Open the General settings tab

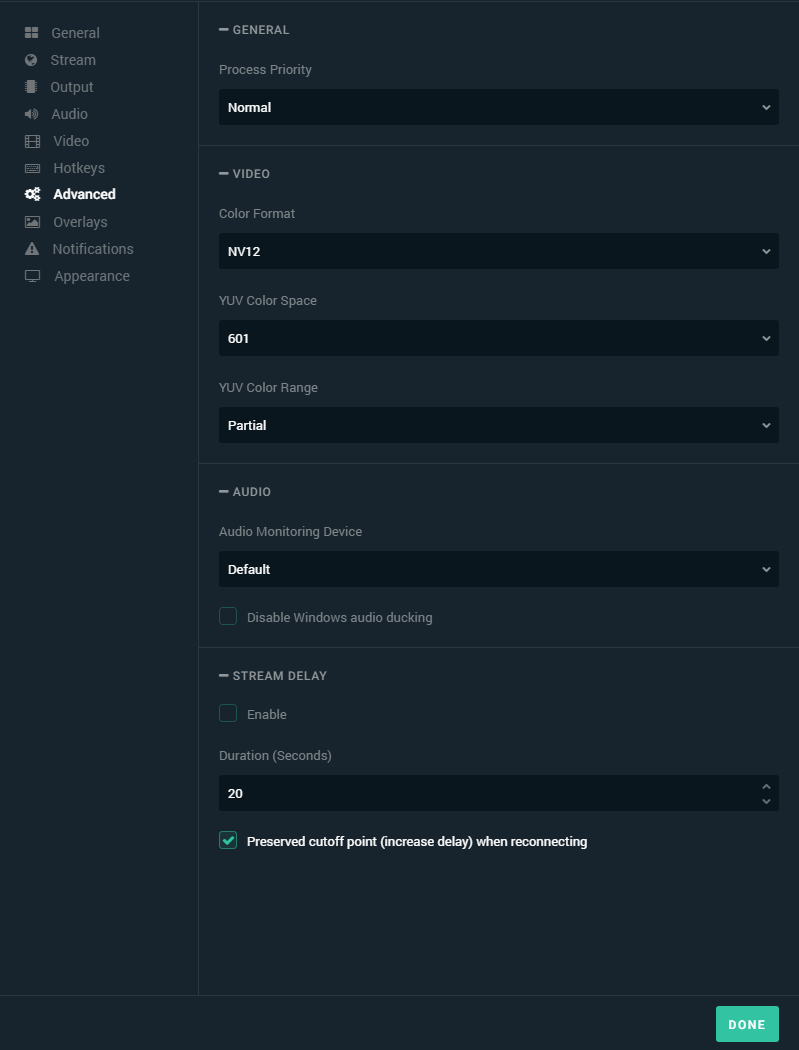[x=76, y=33]
